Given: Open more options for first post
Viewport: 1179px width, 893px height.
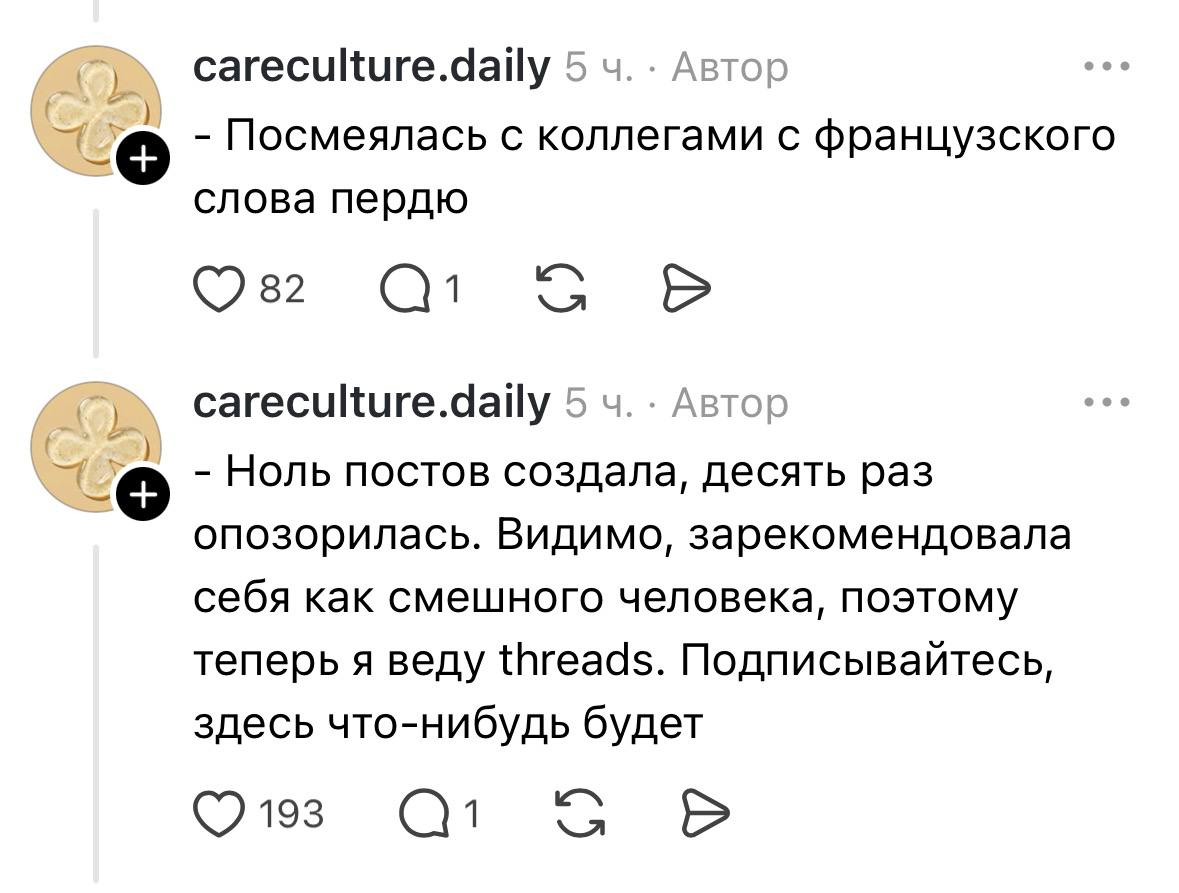Looking at the screenshot, I should click(x=1107, y=68).
